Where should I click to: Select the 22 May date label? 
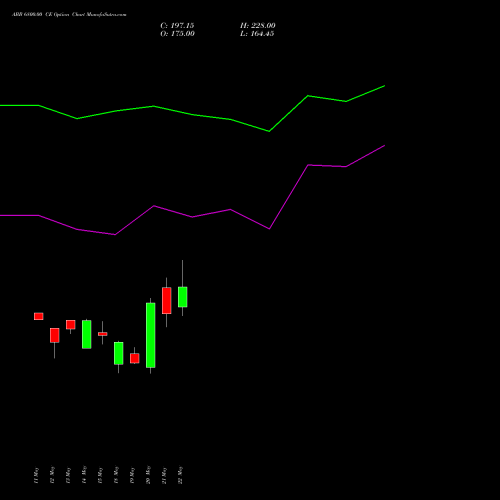tap(180, 475)
